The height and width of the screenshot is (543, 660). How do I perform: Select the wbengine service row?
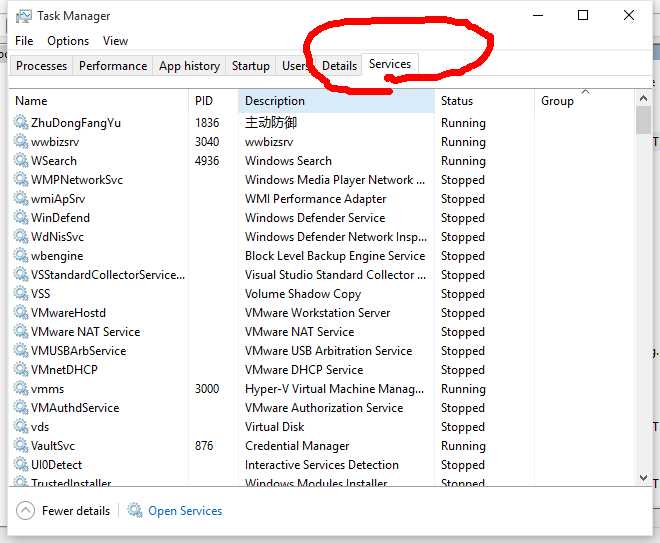coord(323,256)
